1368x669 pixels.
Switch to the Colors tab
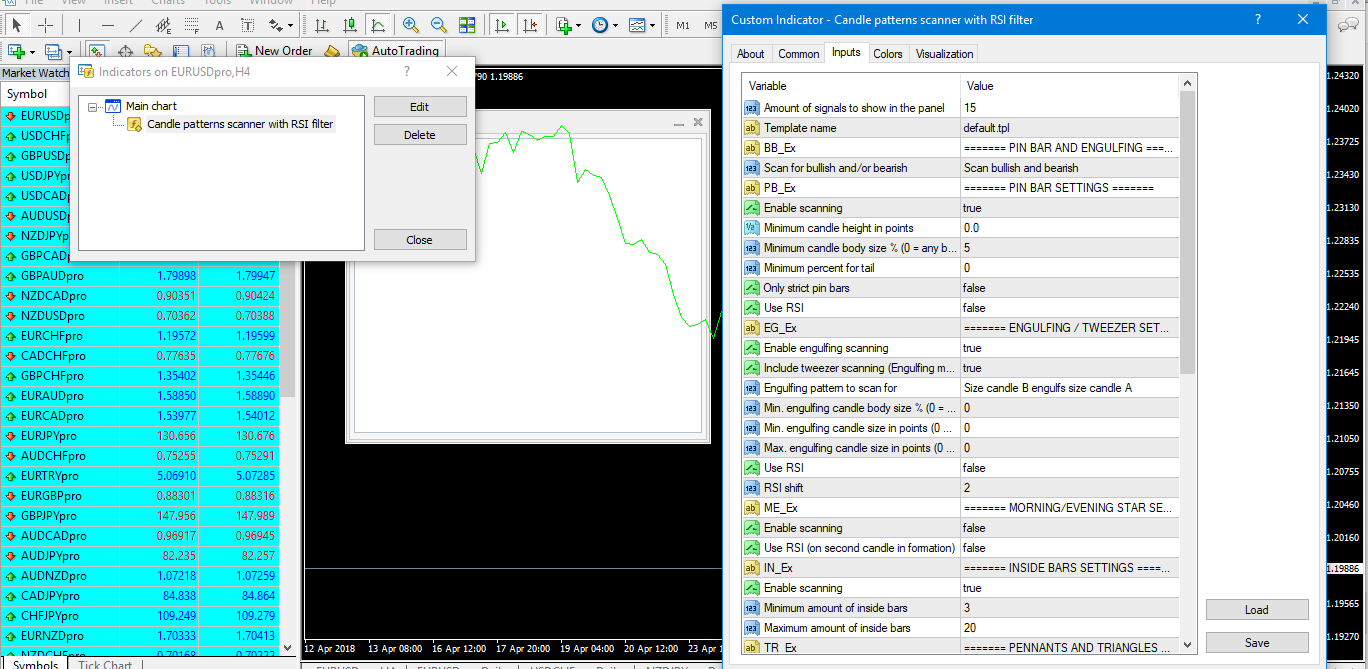pos(888,54)
